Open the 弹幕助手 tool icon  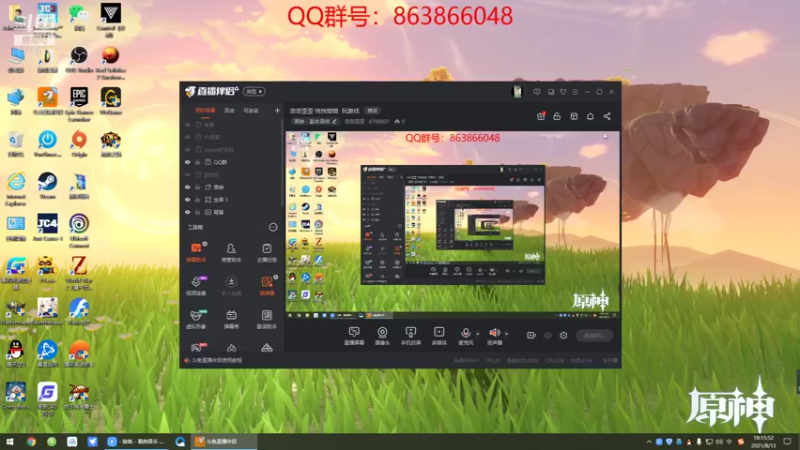coord(196,252)
